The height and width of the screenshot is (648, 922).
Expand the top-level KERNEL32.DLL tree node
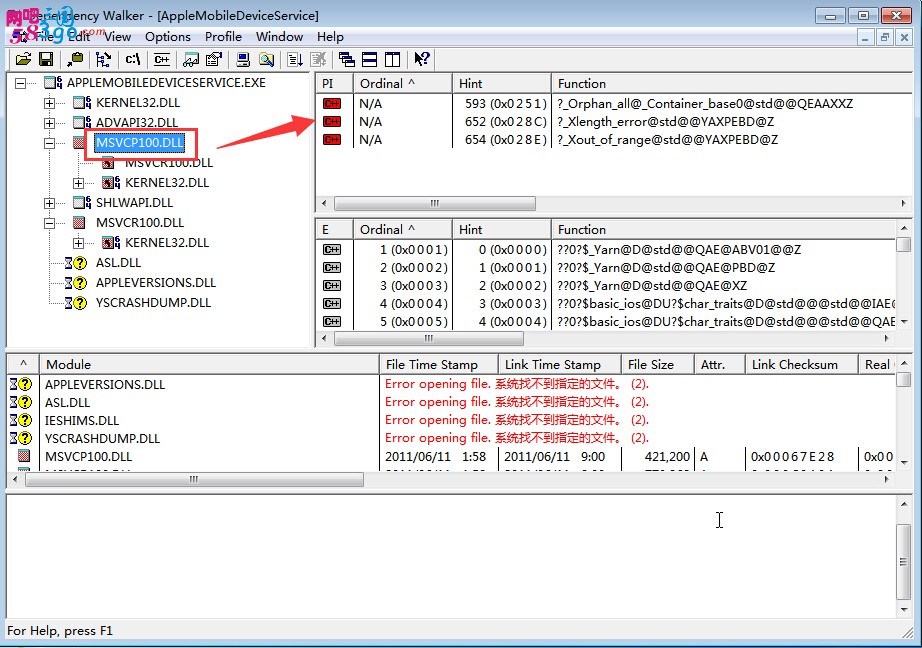[x=49, y=103]
